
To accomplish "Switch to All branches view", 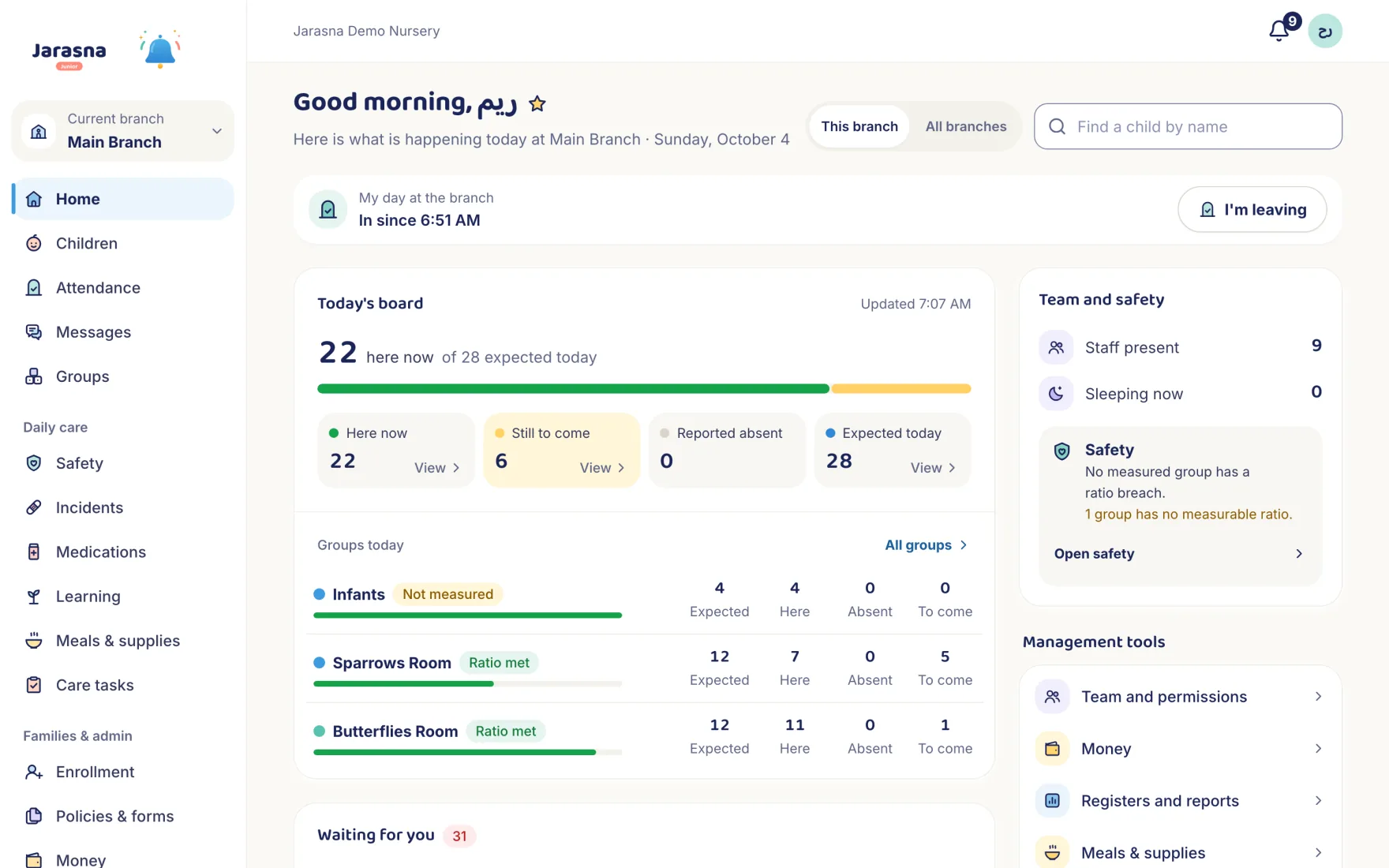I will (x=966, y=126).
